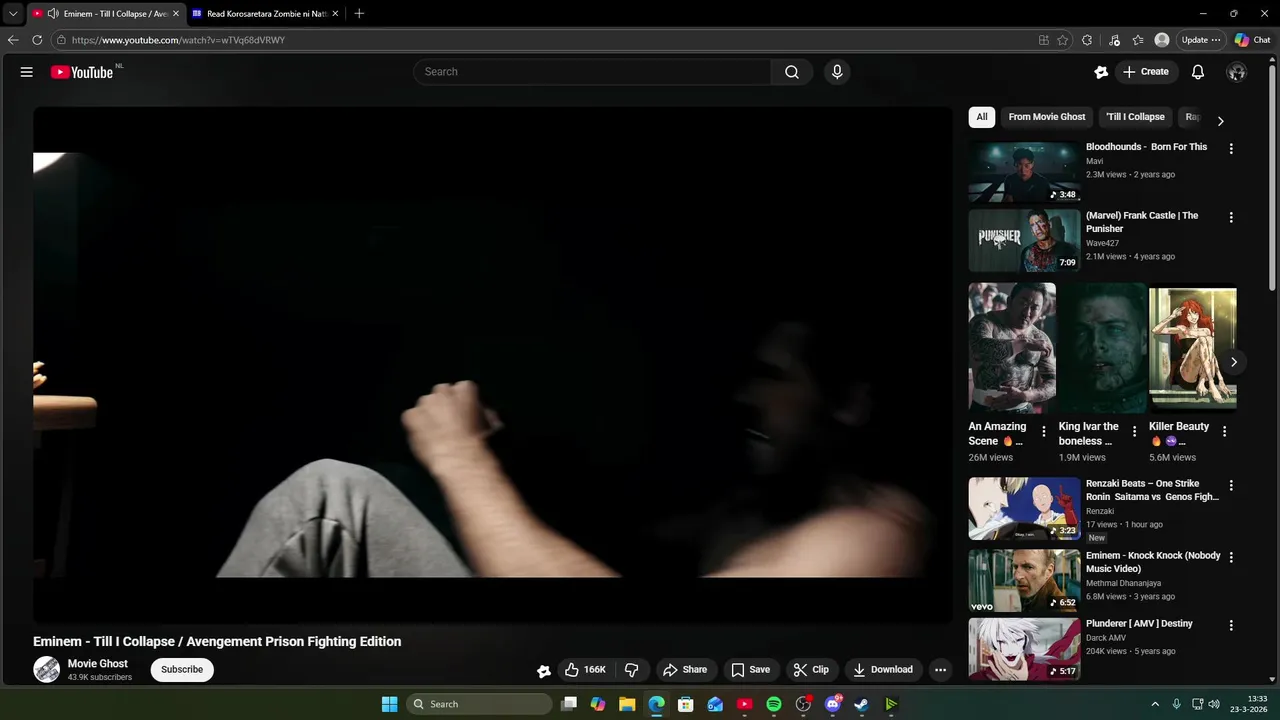Viewport: 1280px width, 720px height.
Task: Click the YouTube search input field
Action: (592, 72)
